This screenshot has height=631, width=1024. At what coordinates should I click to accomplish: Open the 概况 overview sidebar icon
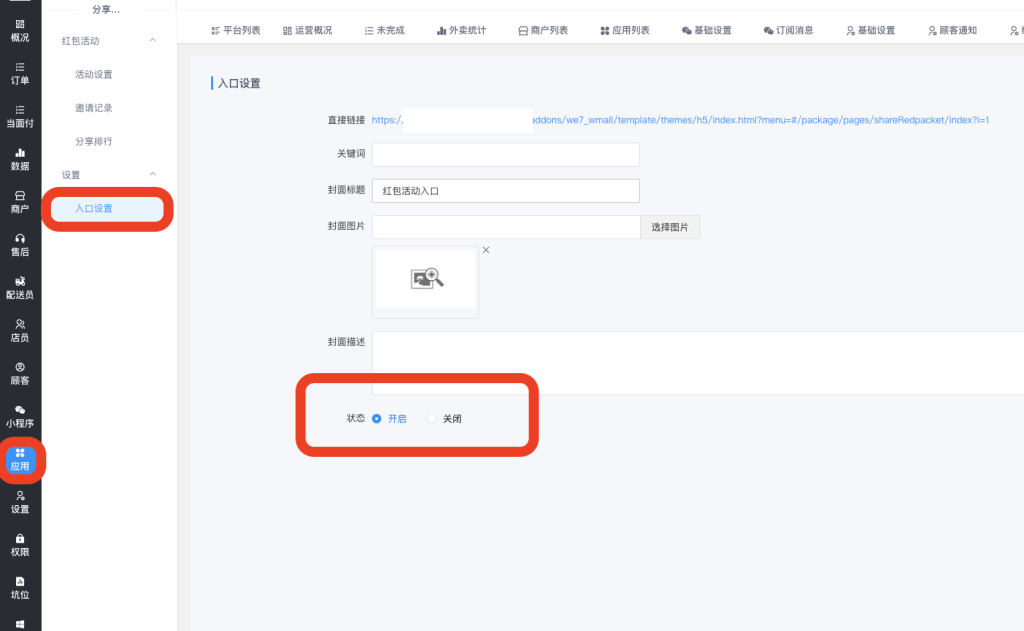point(20,29)
